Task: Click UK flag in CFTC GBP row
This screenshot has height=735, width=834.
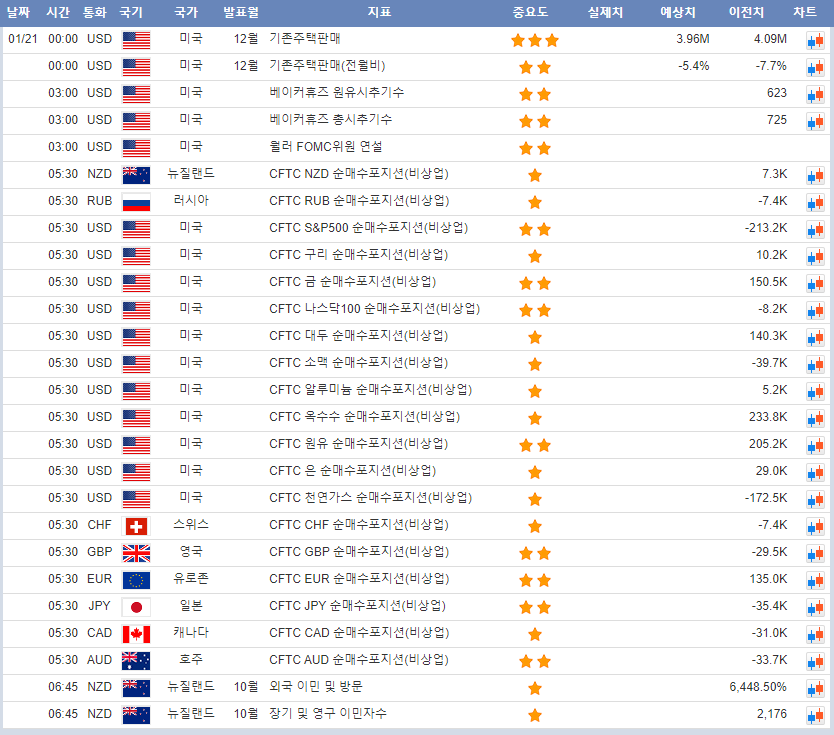Action: click(x=135, y=553)
